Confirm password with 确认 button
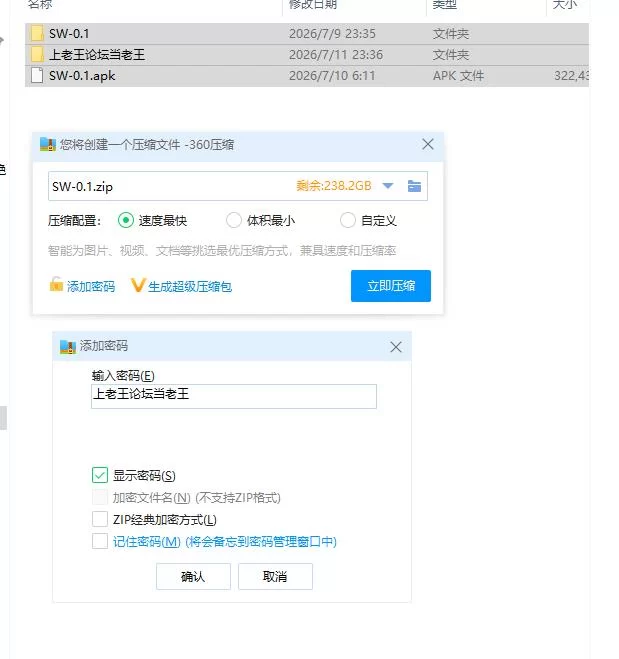 click(x=193, y=577)
